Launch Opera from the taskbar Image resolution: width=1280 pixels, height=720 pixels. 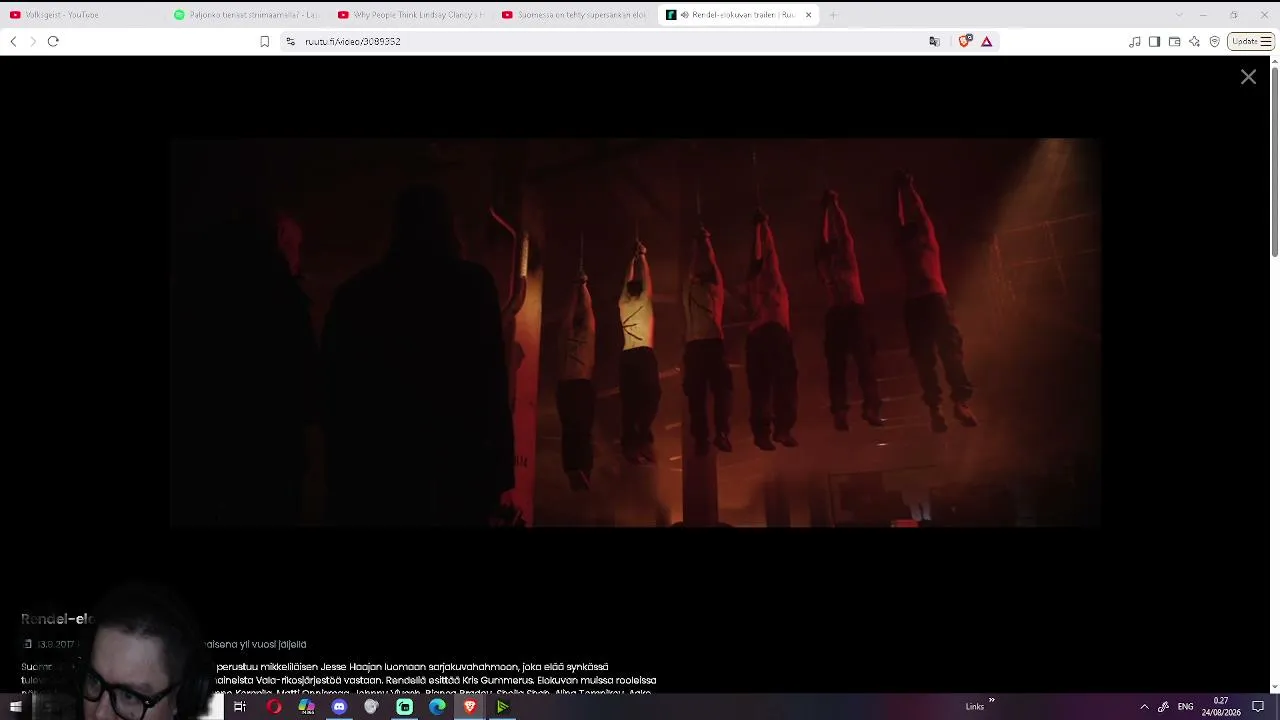click(274, 707)
